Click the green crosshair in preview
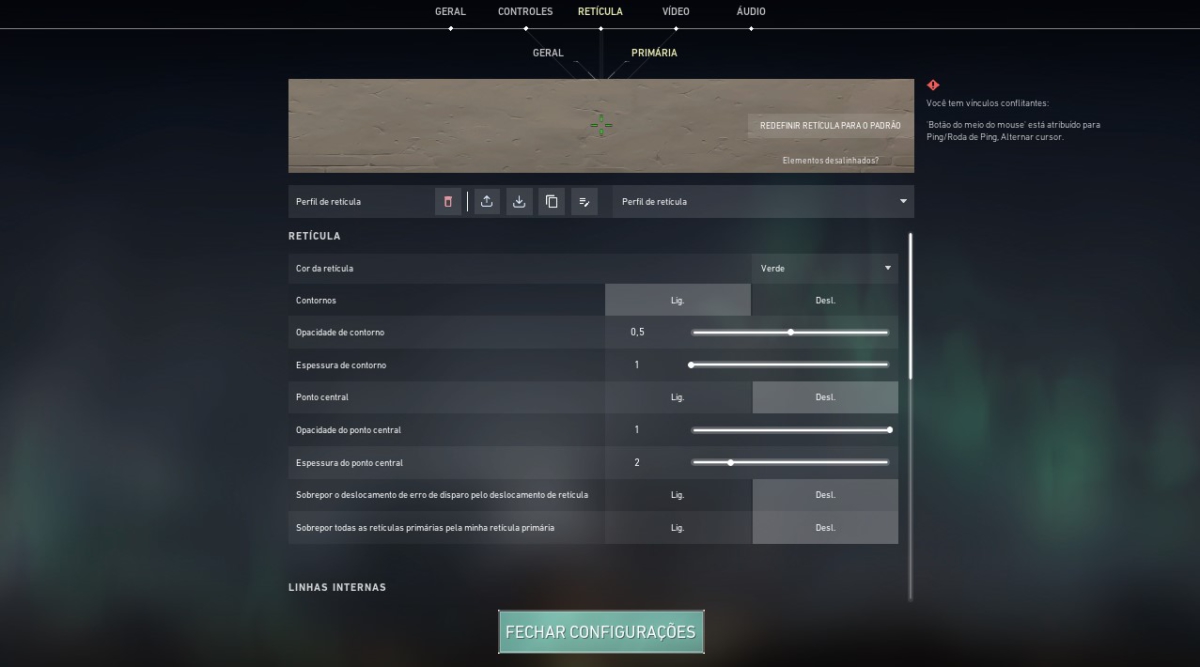 point(600,125)
